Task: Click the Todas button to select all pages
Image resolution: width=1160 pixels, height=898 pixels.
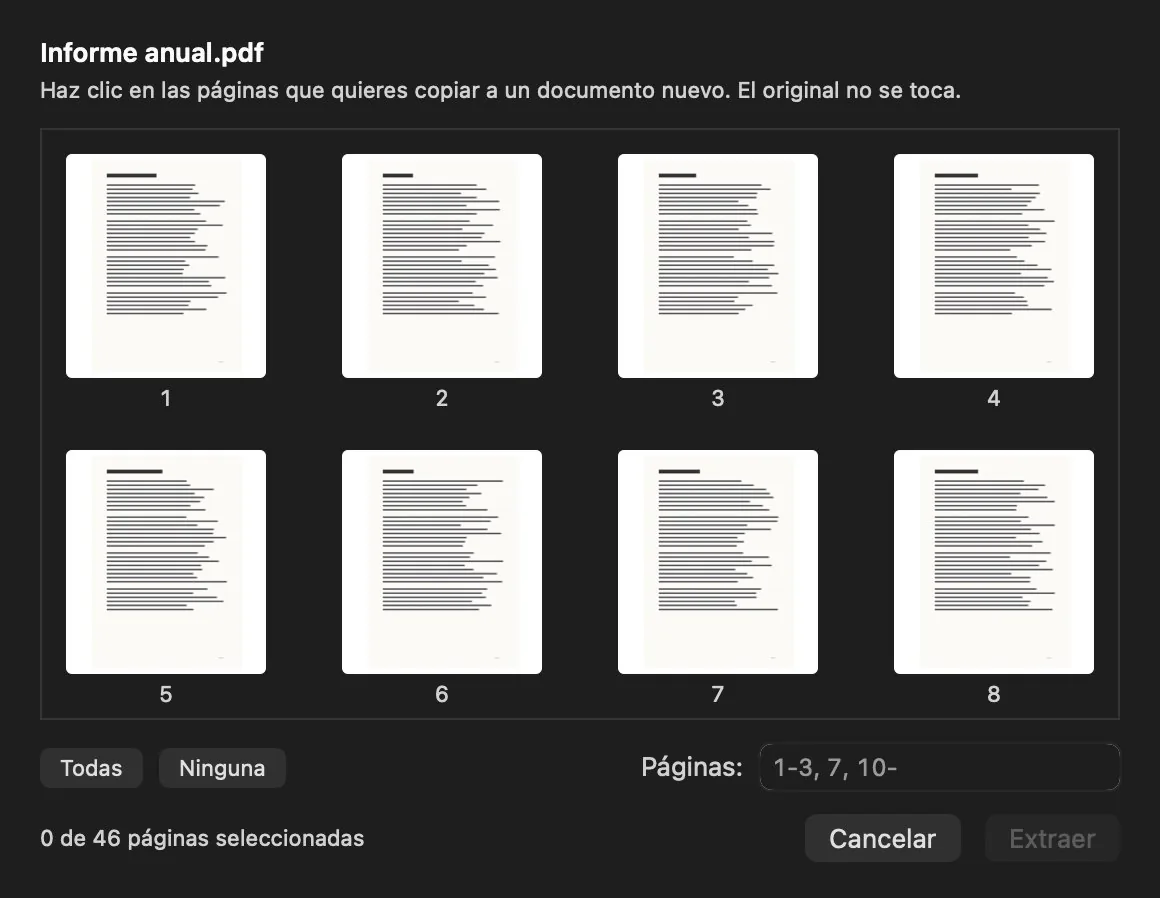Action: [91, 768]
